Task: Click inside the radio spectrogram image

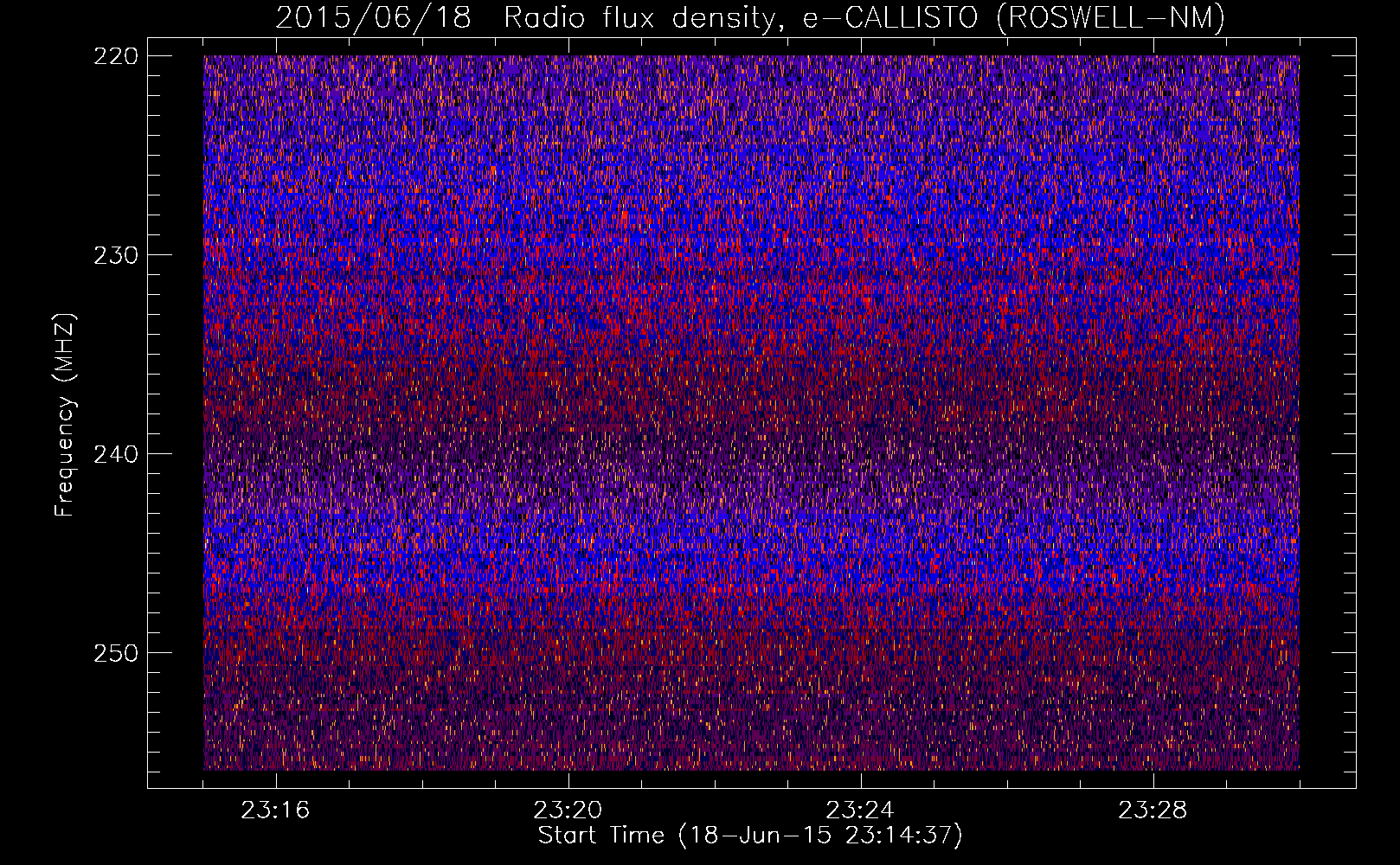Action: coord(751,413)
